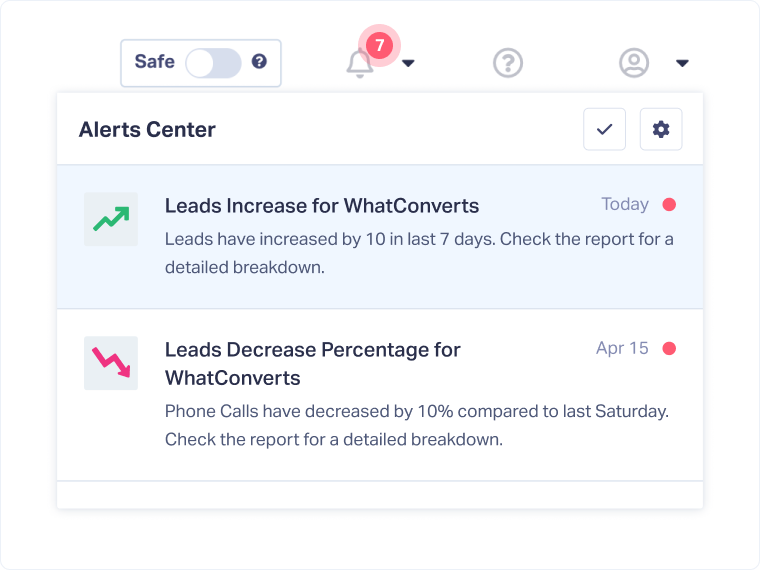Toggle unread dot on Apr 15 alert
Image resolution: width=760 pixels, height=570 pixels.
pyautogui.click(x=669, y=349)
